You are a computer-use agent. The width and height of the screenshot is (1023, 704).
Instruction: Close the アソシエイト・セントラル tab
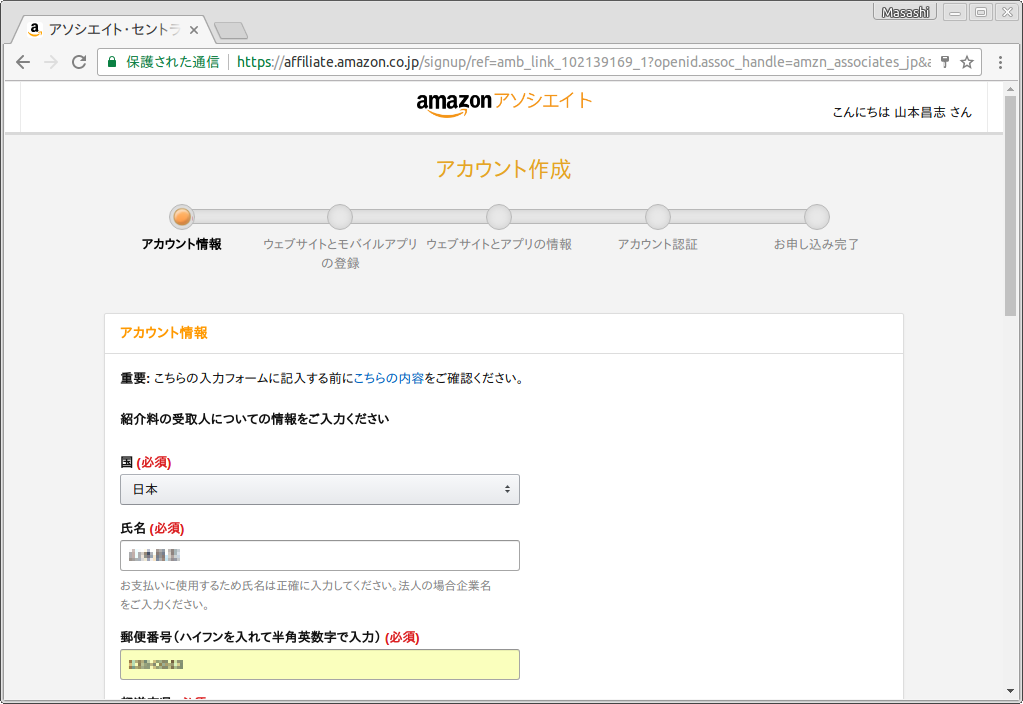[x=194, y=30]
